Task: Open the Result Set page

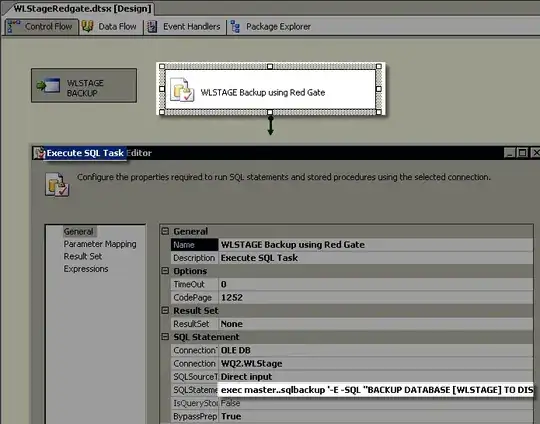Action: click(x=83, y=256)
